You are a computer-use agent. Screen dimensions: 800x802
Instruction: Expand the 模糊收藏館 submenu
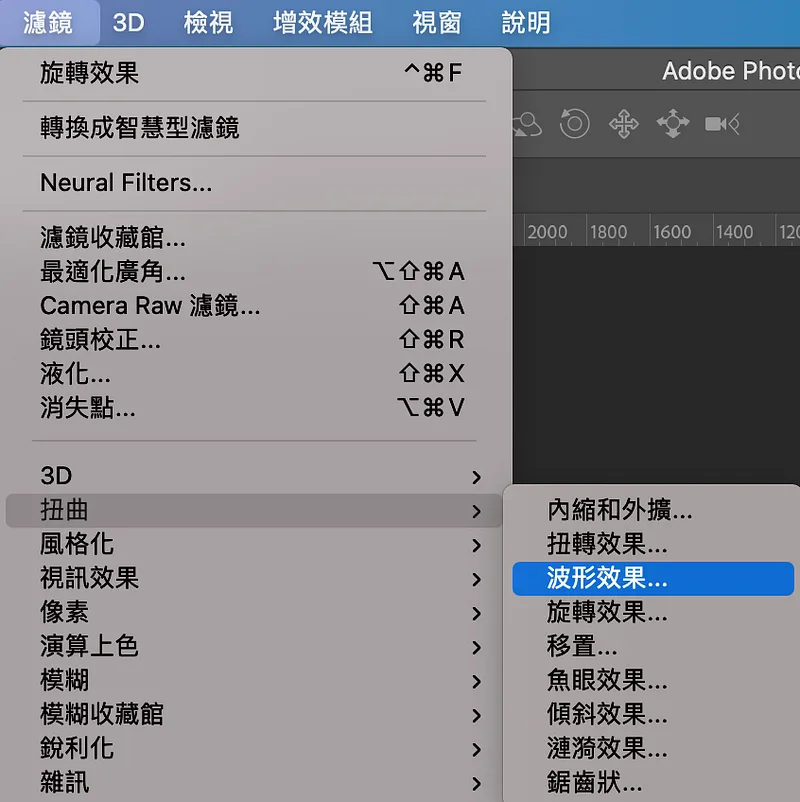(254, 715)
